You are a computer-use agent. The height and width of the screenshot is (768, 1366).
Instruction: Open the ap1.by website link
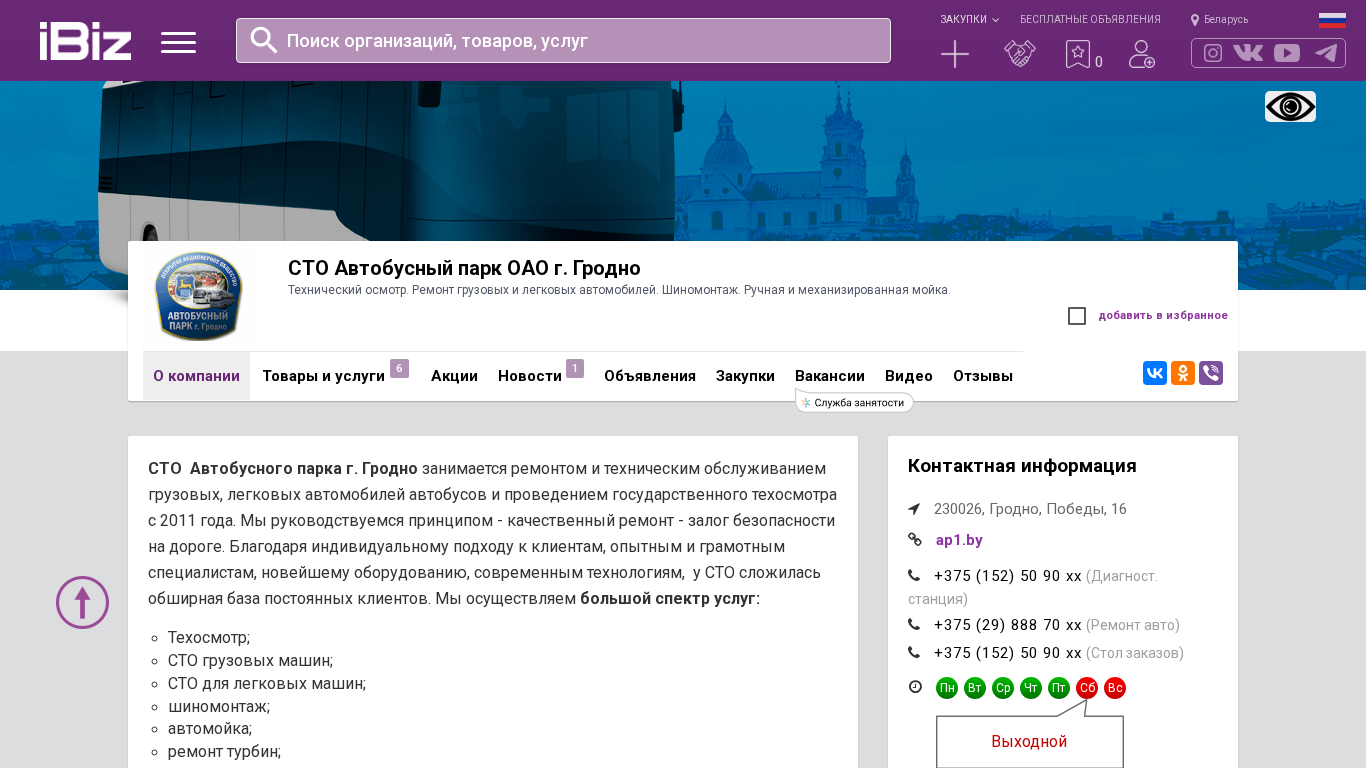959,540
